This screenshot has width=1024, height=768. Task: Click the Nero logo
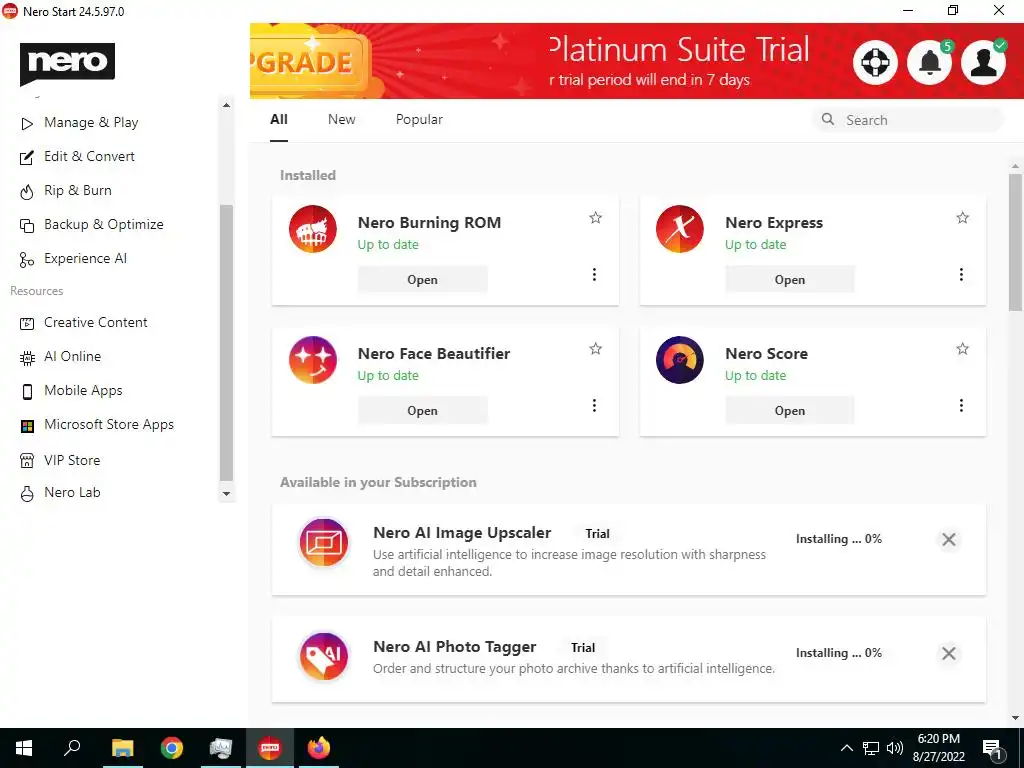(x=67, y=63)
